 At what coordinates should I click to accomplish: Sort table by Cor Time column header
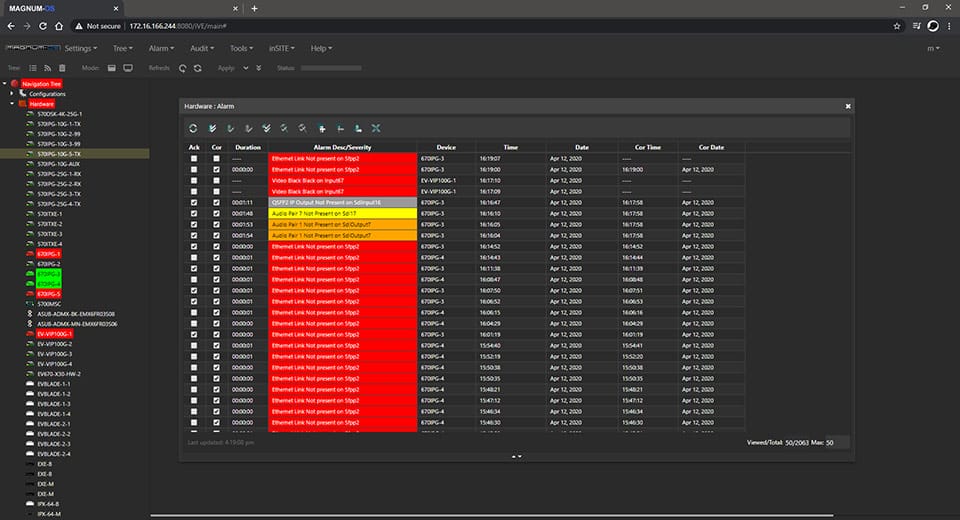coord(648,148)
